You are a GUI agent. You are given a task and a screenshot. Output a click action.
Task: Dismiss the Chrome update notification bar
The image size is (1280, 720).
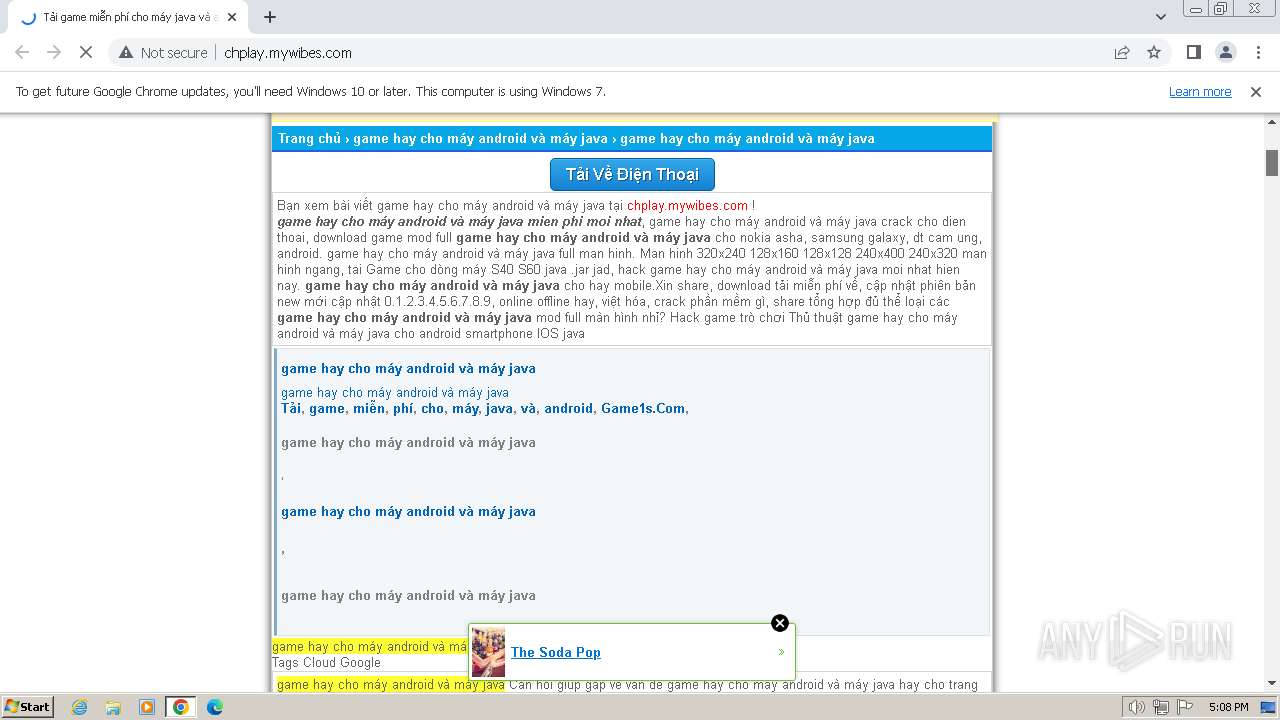click(x=1256, y=91)
